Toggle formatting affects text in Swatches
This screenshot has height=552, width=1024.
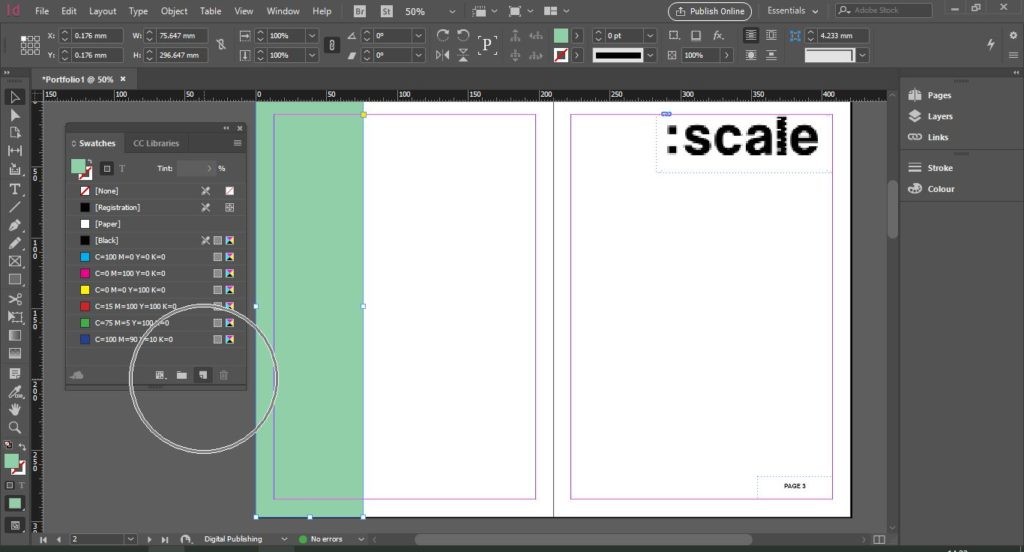122,169
